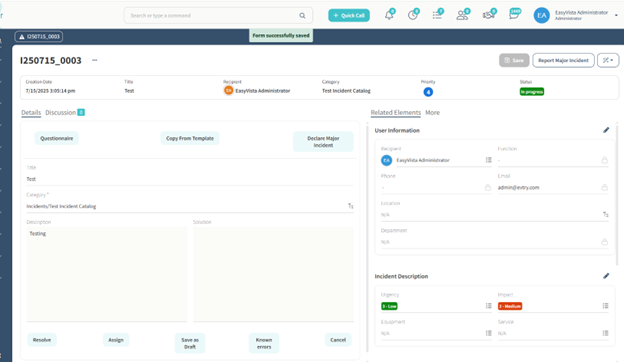Viewport: 624px width, 362px height.
Task: Click the green In progress status badge
Action: (532, 91)
